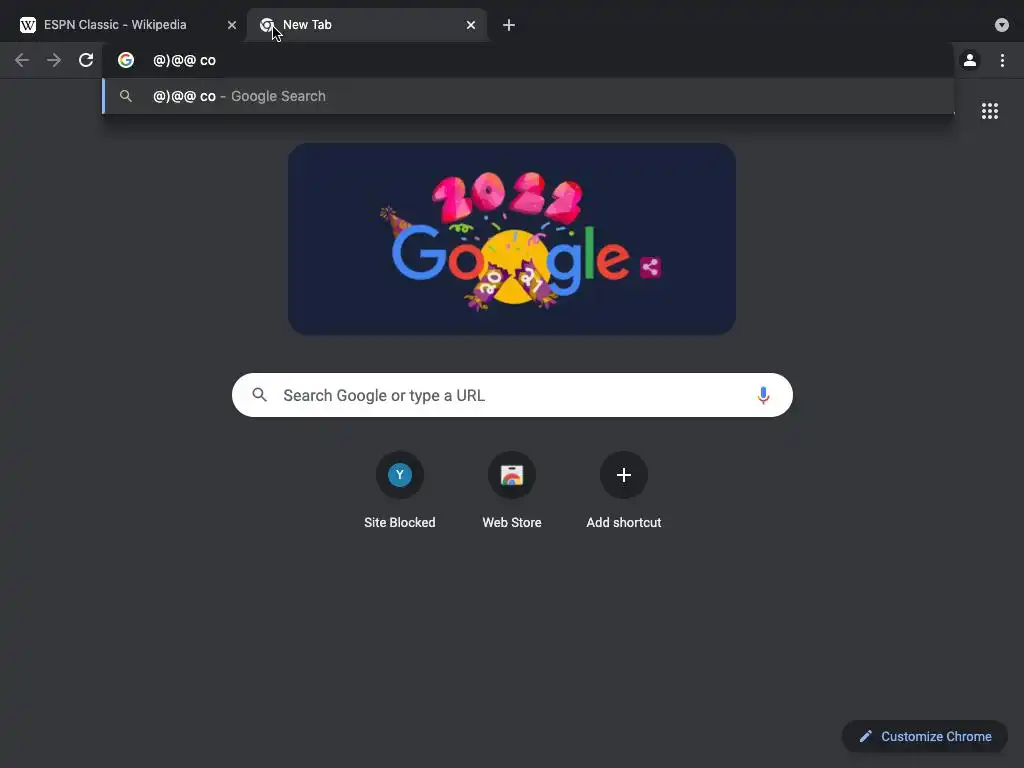Click the Site Blocked label text
The image size is (1024, 768).
click(x=400, y=522)
